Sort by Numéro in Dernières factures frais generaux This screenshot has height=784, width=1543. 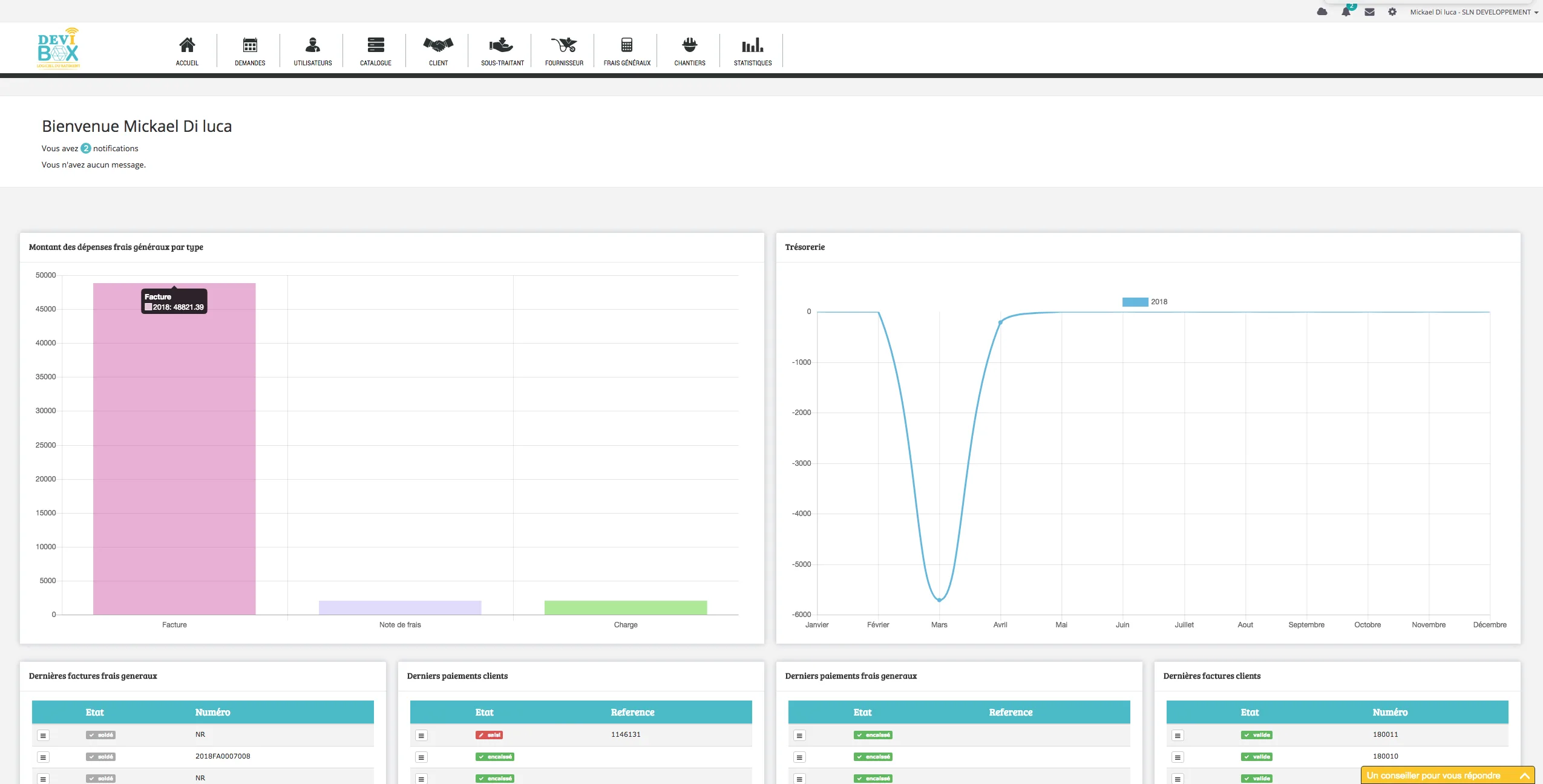pyautogui.click(x=212, y=712)
